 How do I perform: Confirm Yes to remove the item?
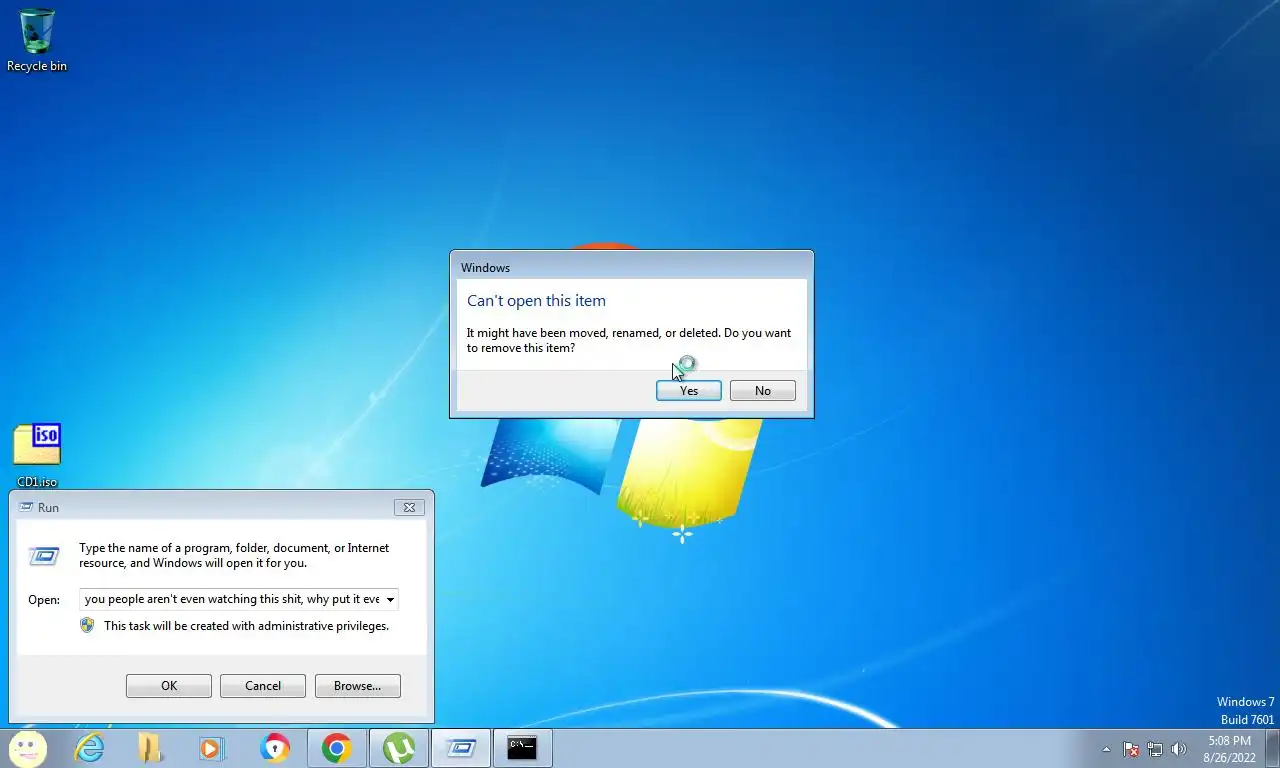pyautogui.click(x=689, y=391)
